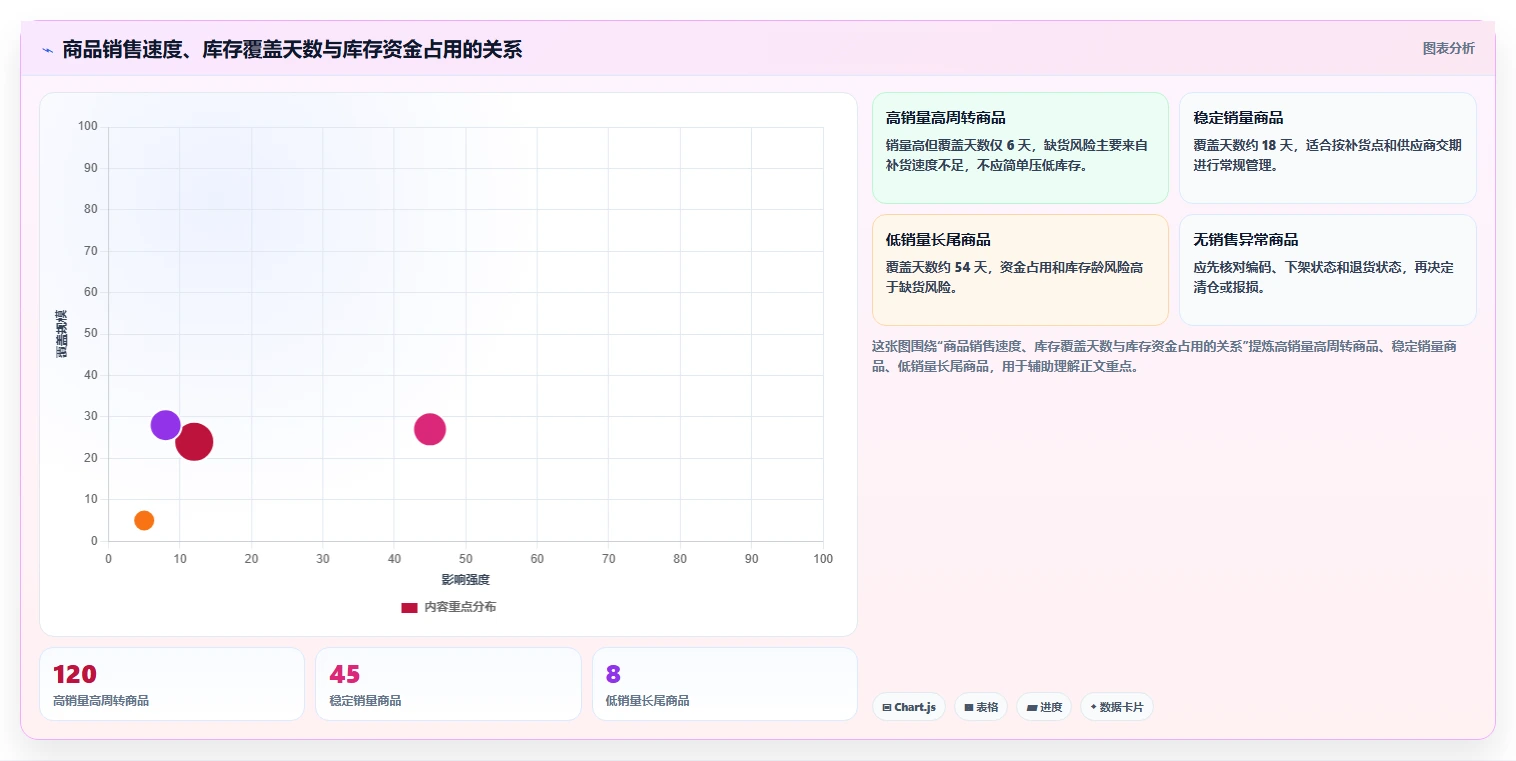Open the 无销售异常商品 info card
Screen dimensions: 1516x761
1327,270
